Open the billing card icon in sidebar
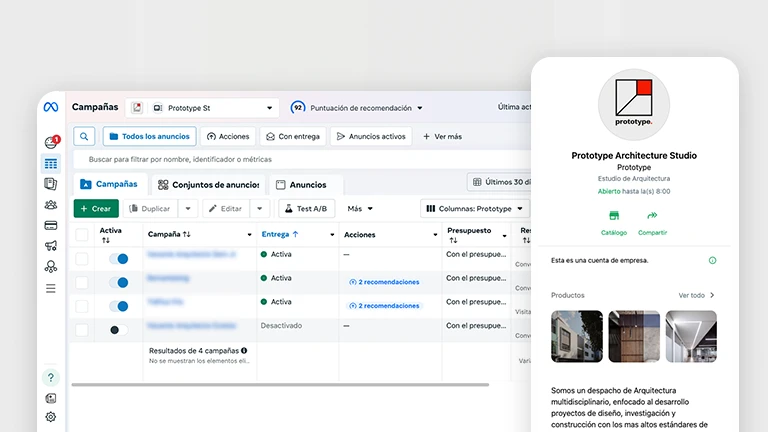Viewport: 768px width, 432px height. coord(51,225)
